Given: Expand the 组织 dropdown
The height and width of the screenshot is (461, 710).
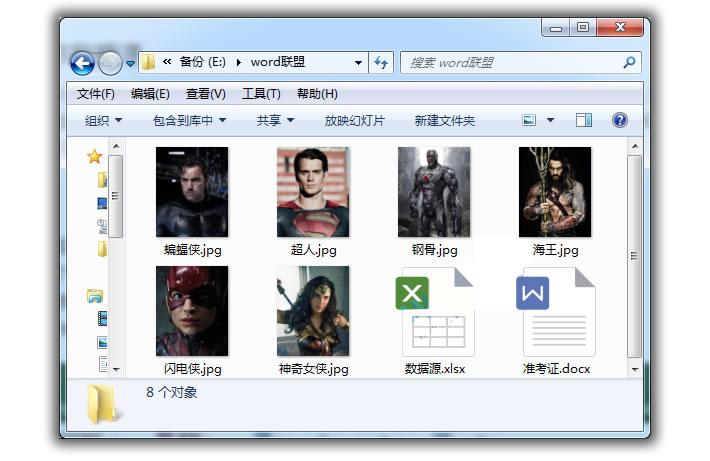Looking at the screenshot, I should coord(104,120).
